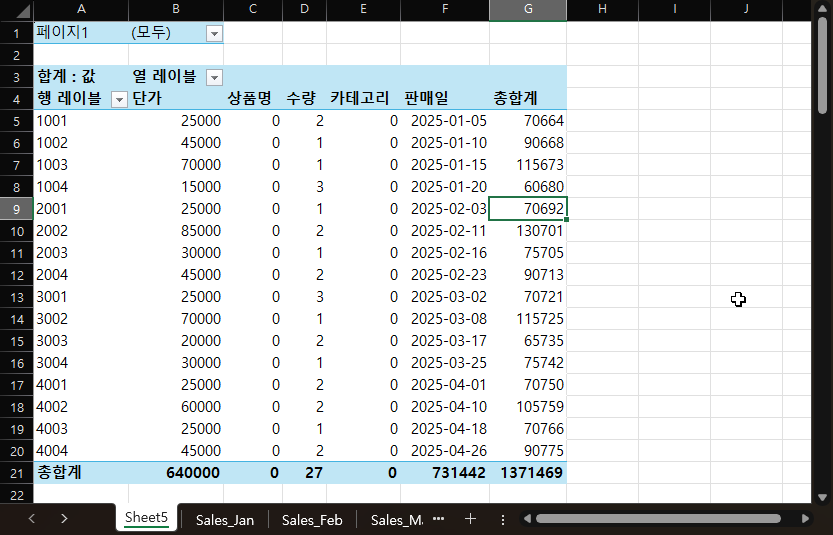Select the 상품명 column label cell

click(253, 99)
